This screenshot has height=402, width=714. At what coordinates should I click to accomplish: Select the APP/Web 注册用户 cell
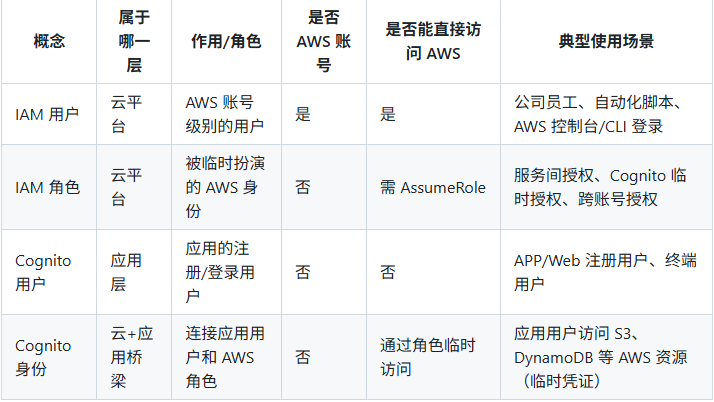click(598, 272)
